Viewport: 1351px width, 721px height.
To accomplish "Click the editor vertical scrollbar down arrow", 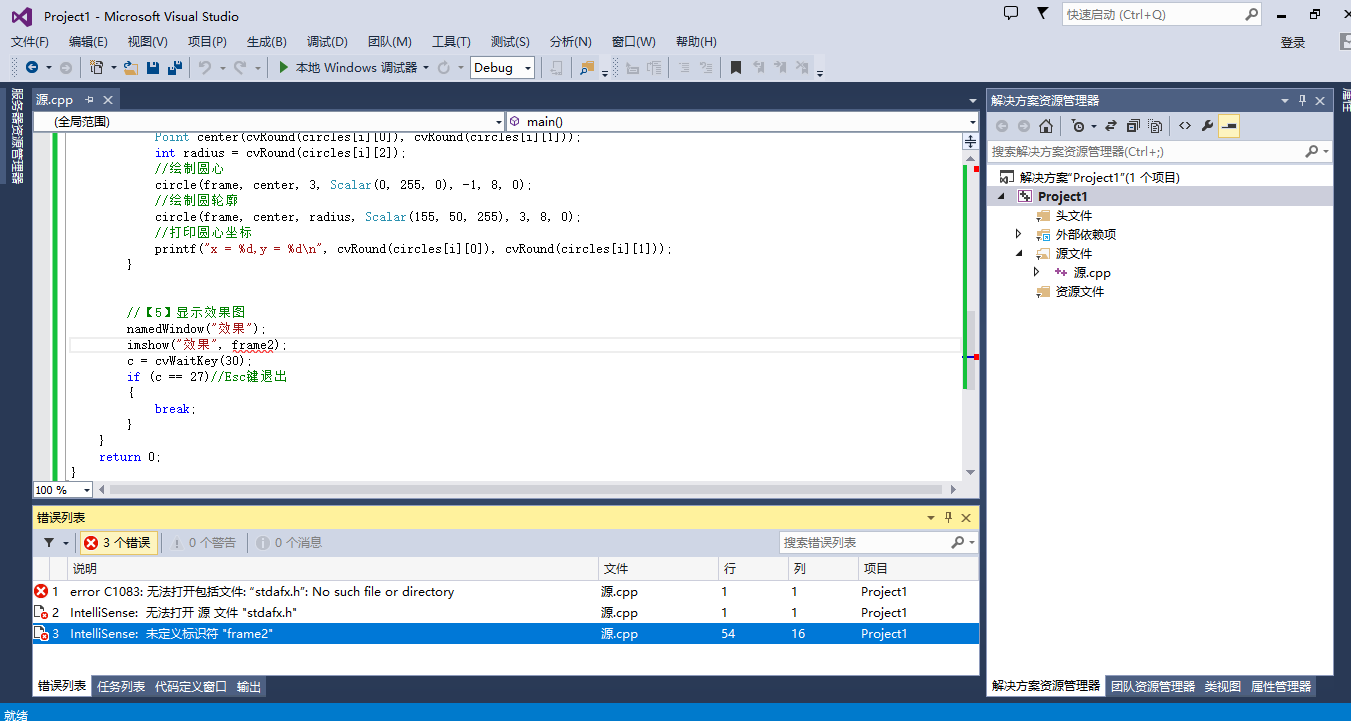I will (x=970, y=472).
